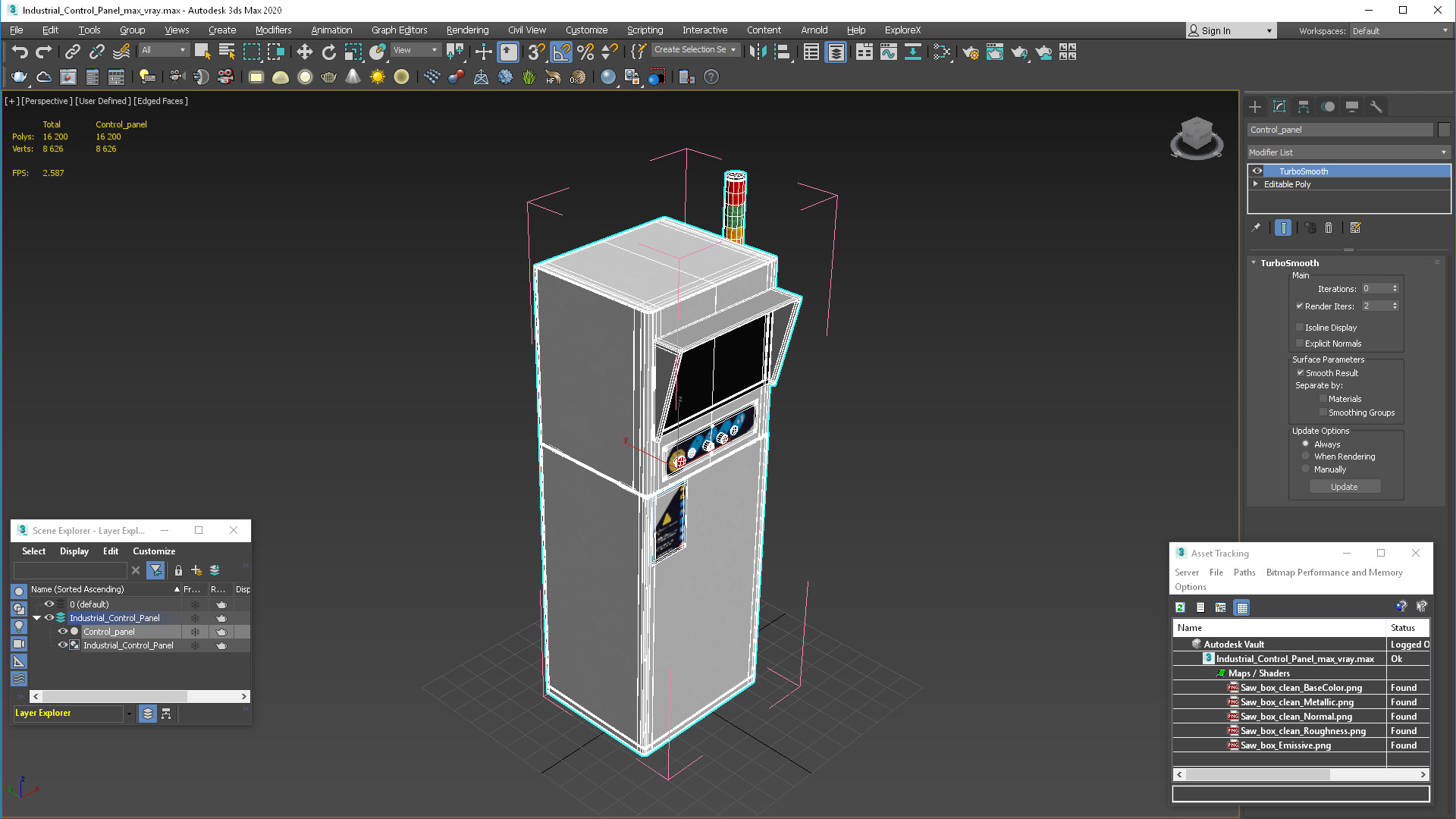Toggle Smooth Result checkbox
This screenshot has height=819, width=1456.
1301,372
